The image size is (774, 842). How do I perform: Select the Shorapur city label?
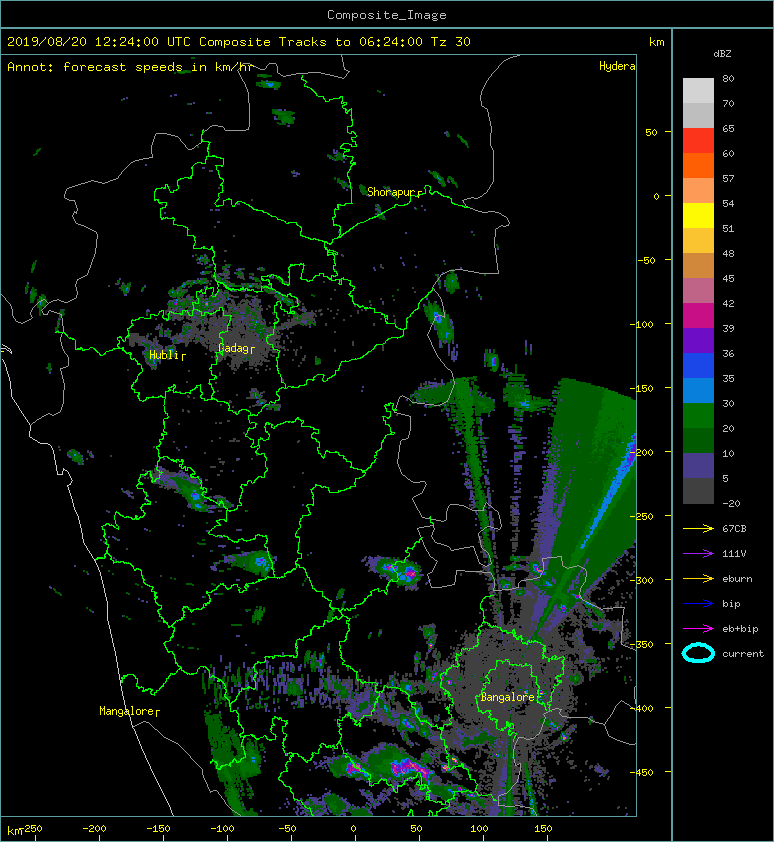pyautogui.click(x=394, y=192)
